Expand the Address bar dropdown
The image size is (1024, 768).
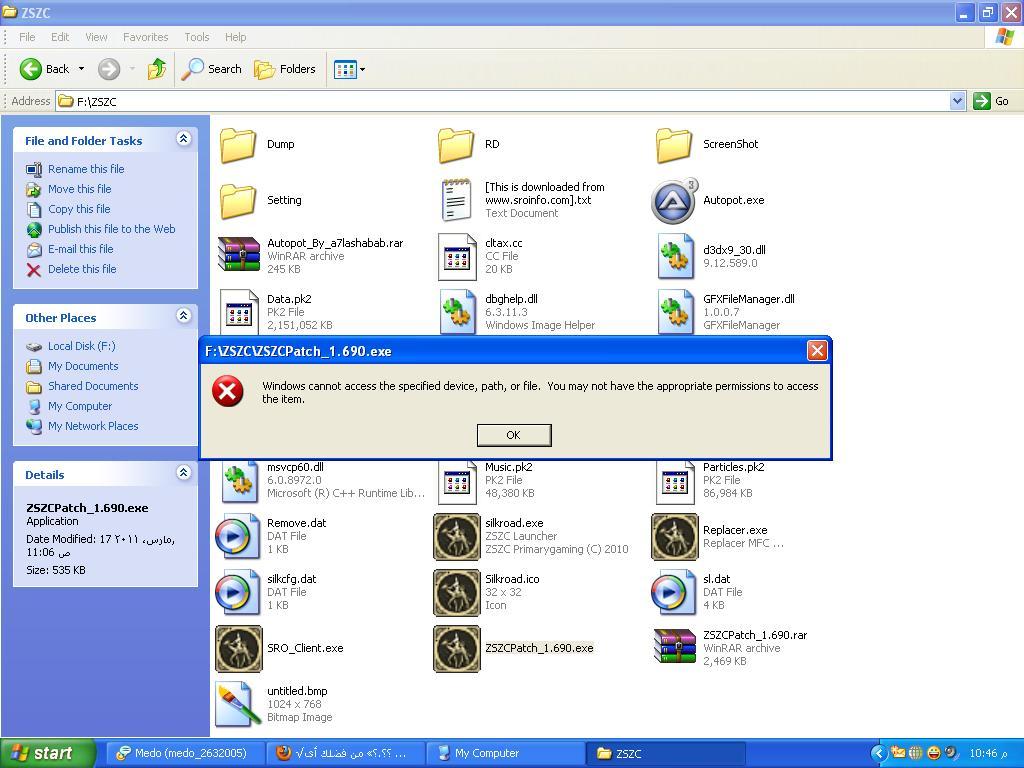[x=957, y=101]
